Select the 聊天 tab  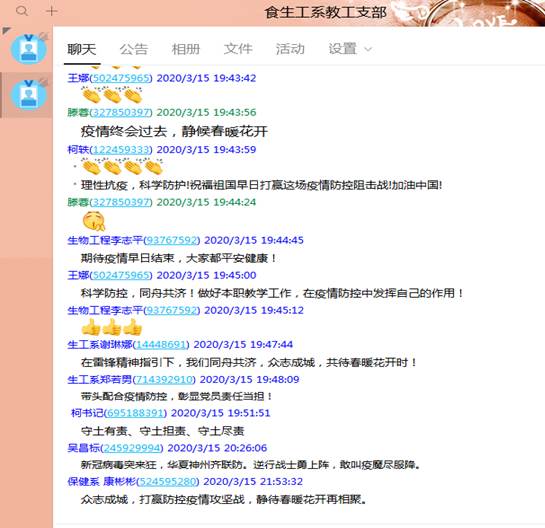82,49
